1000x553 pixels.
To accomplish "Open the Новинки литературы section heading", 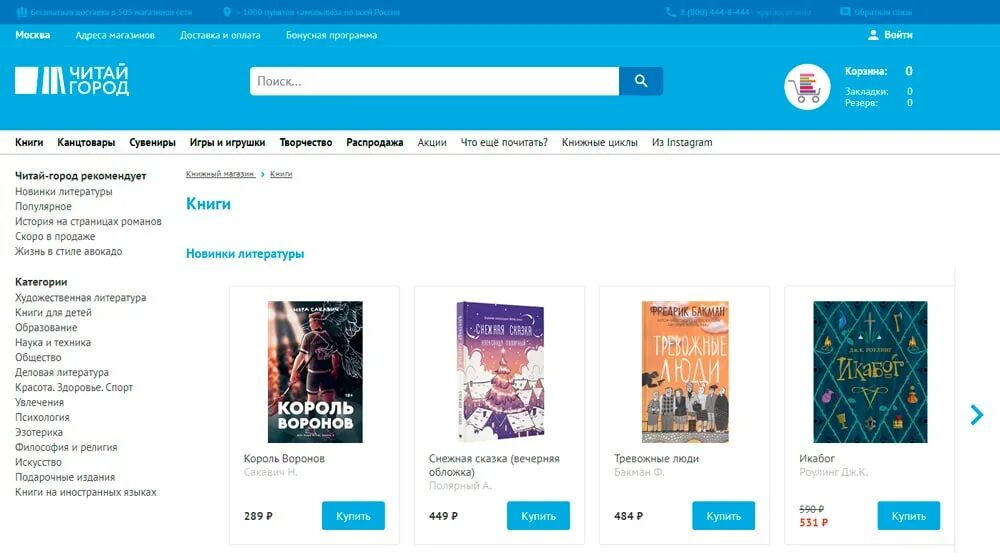I will [x=245, y=253].
